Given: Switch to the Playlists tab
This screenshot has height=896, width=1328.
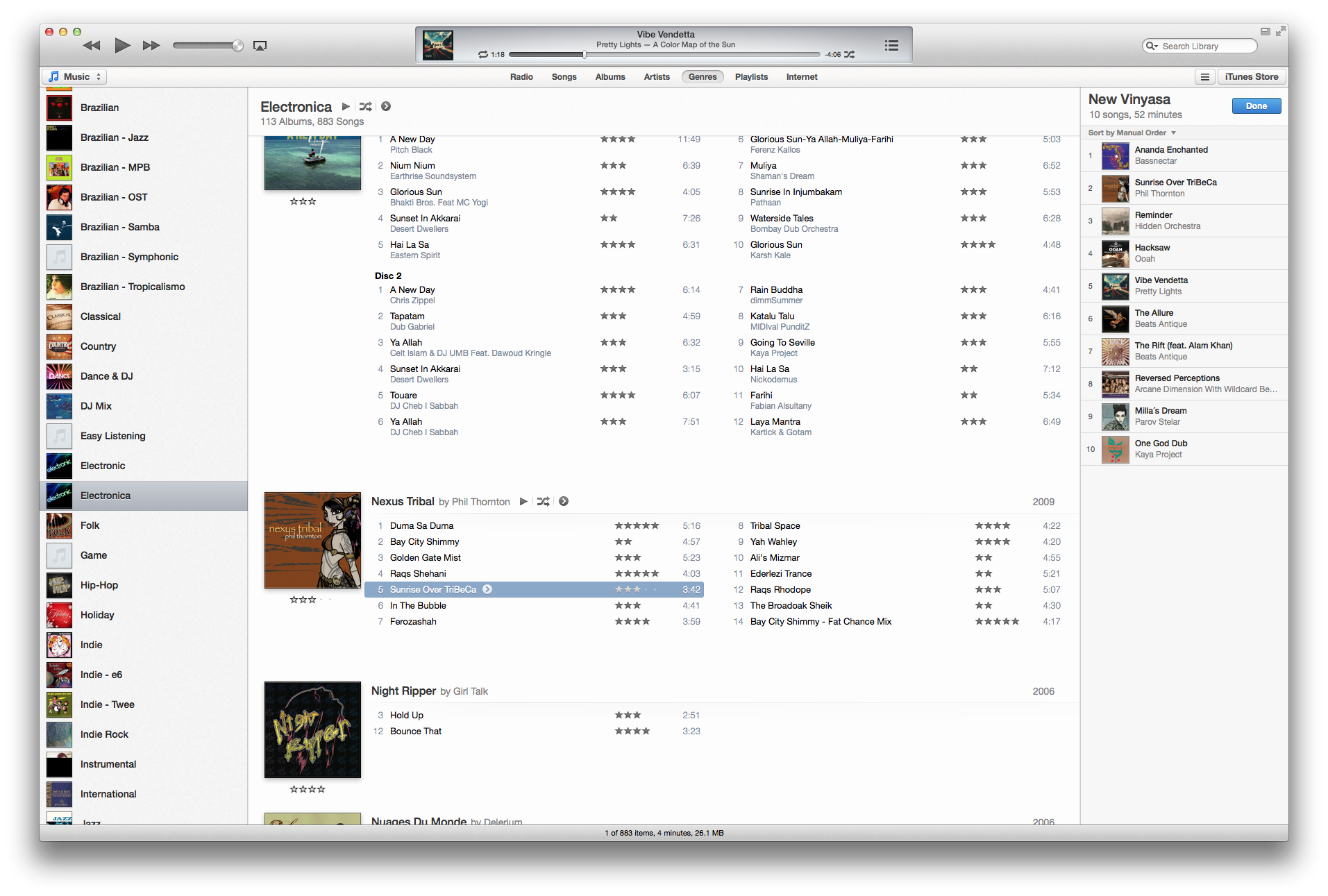Looking at the screenshot, I should [751, 77].
